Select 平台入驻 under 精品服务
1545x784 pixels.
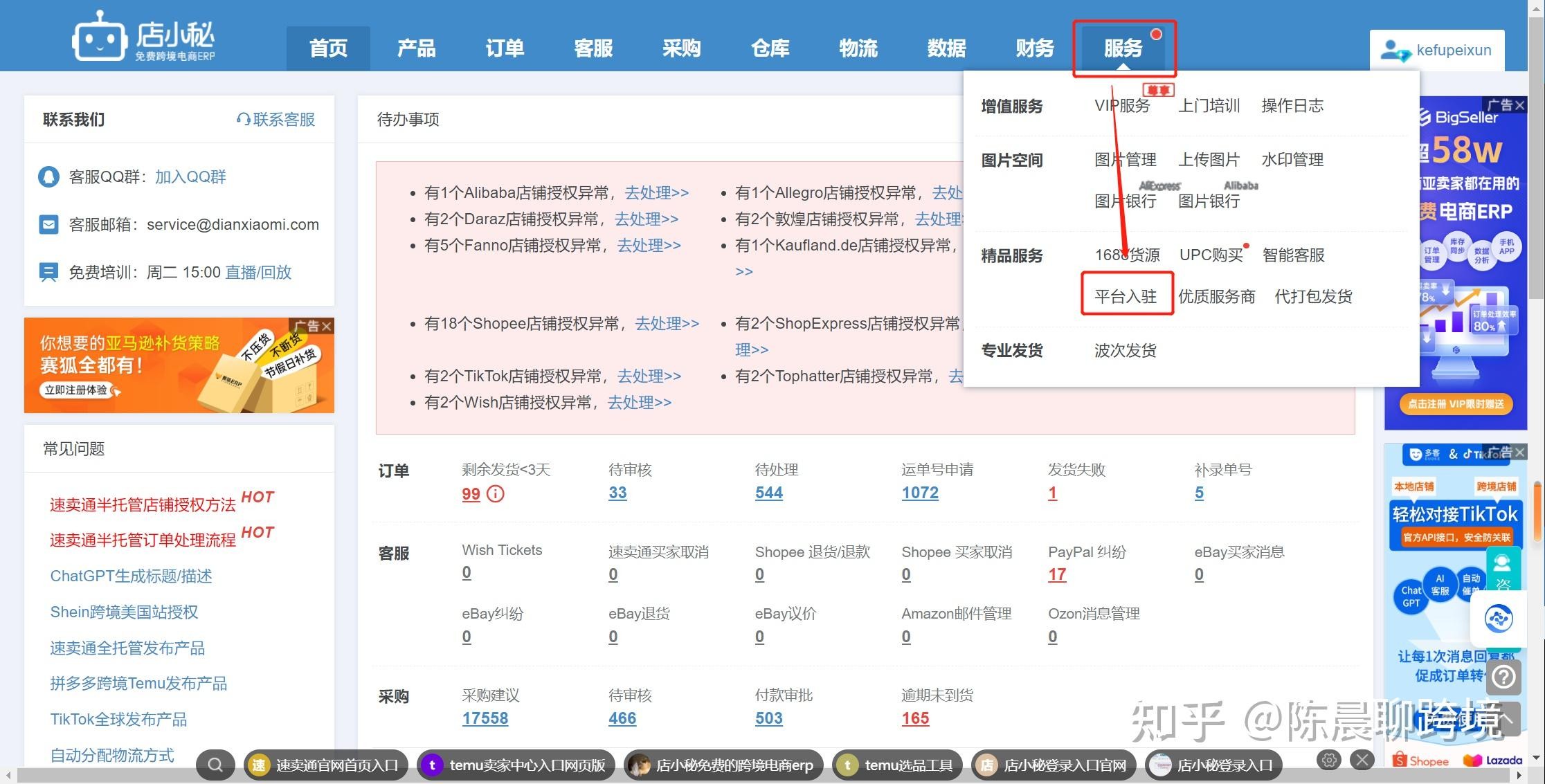(x=1126, y=297)
